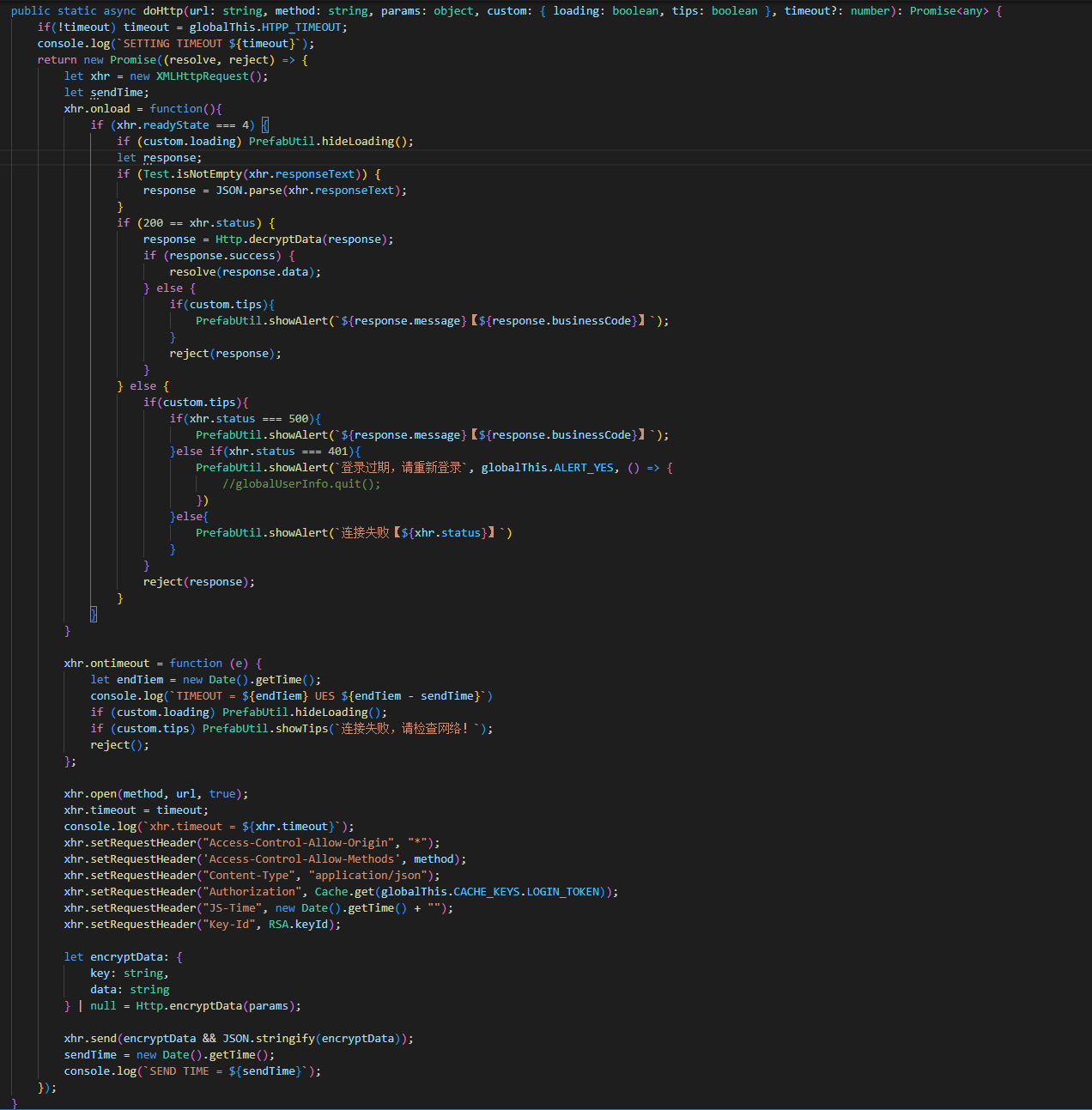Click the resolve(response.data) statement
The height and width of the screenshot is (1110, 1092).
pos(245,272)
